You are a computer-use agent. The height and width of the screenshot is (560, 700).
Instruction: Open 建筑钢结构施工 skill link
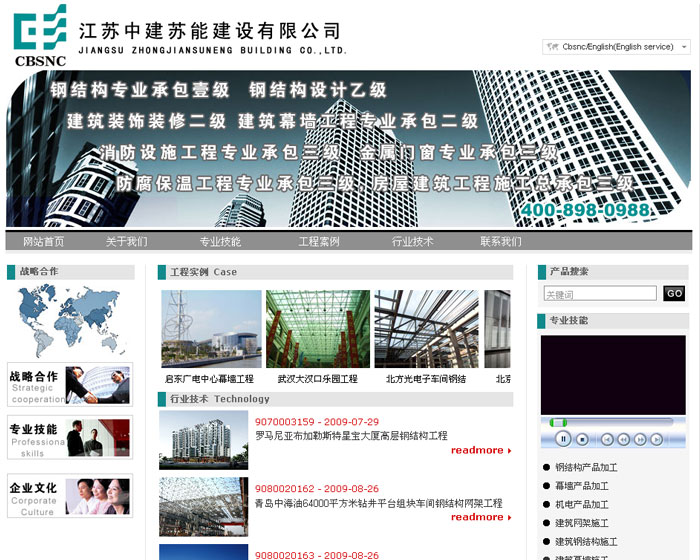(586, 542)
